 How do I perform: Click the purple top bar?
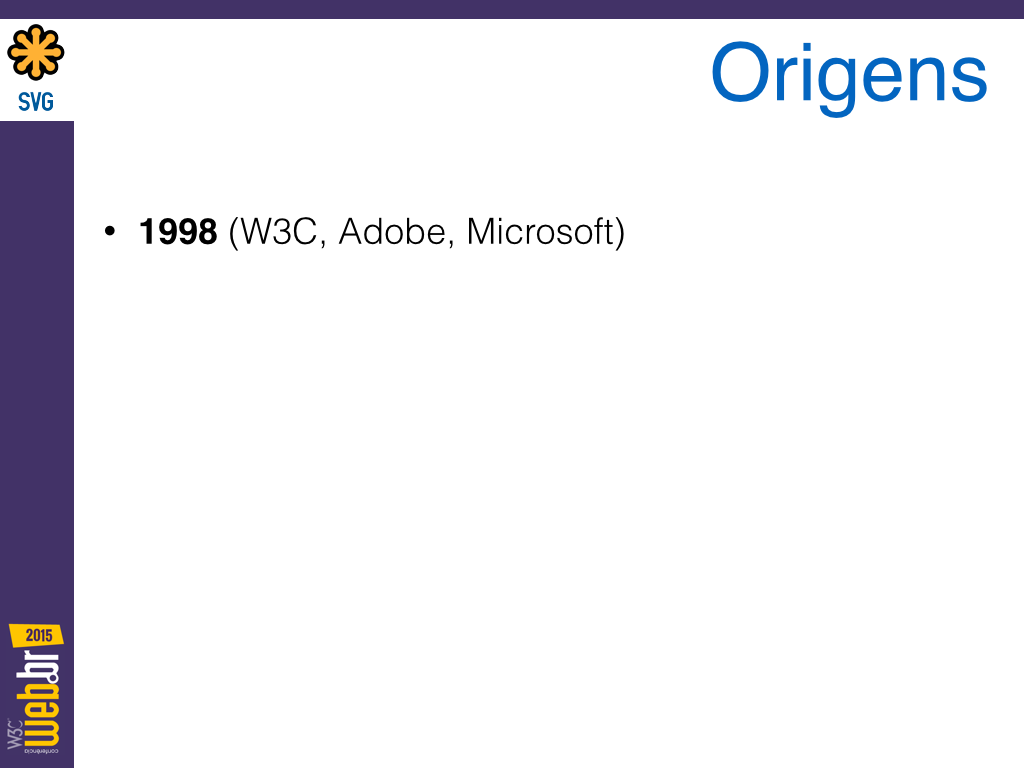pos(512,9)
